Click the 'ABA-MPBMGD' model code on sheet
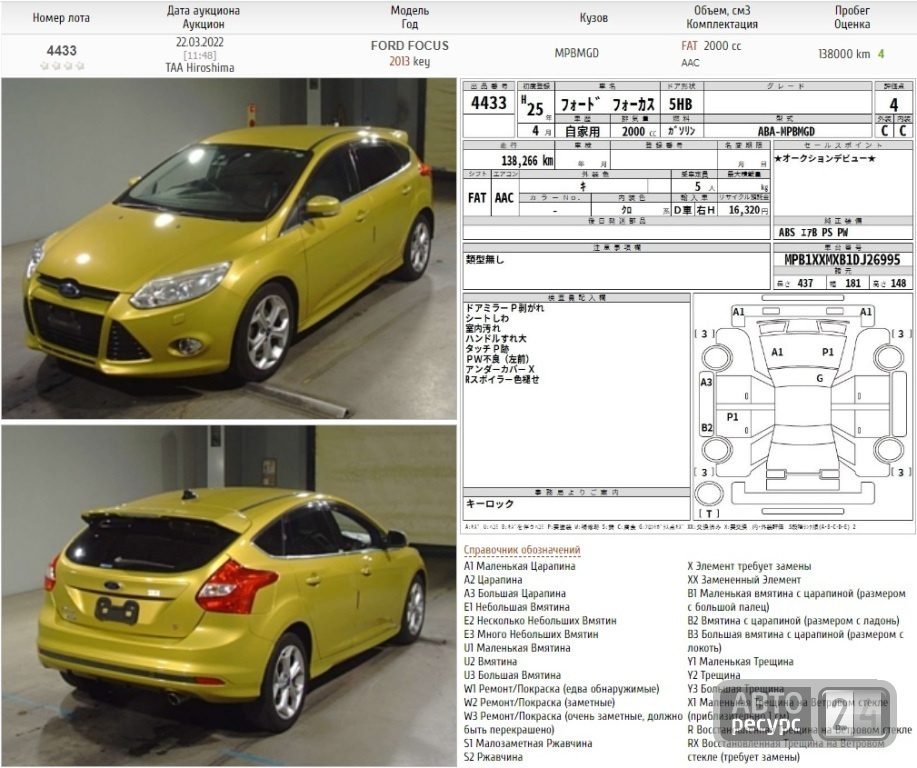The width and height of the screenshot is (917, 768). (786, 132)
